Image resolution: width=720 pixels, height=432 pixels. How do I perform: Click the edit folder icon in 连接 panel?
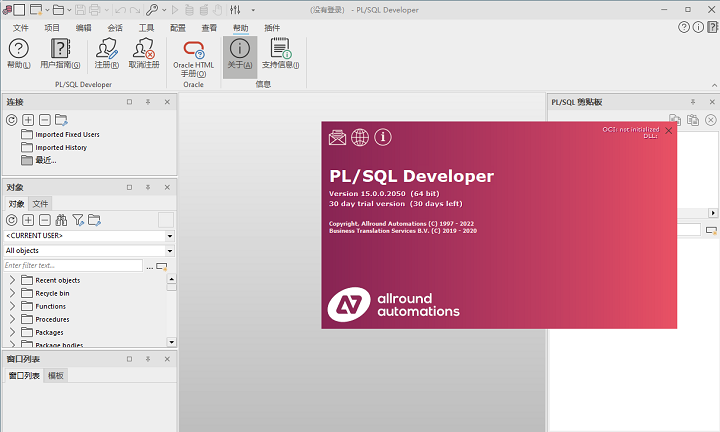tap(61, 120)
